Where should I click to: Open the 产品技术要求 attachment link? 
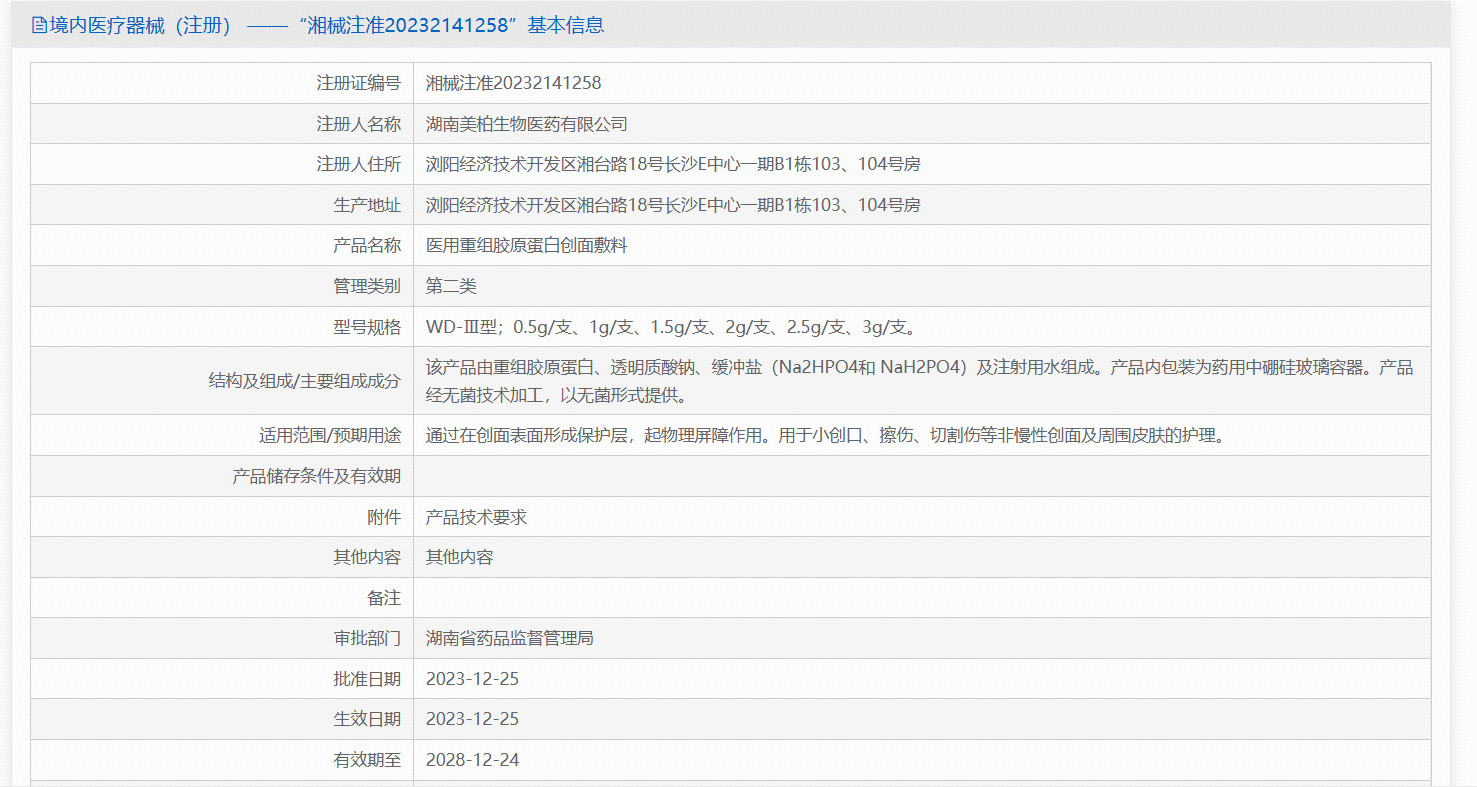pos(476,517)
